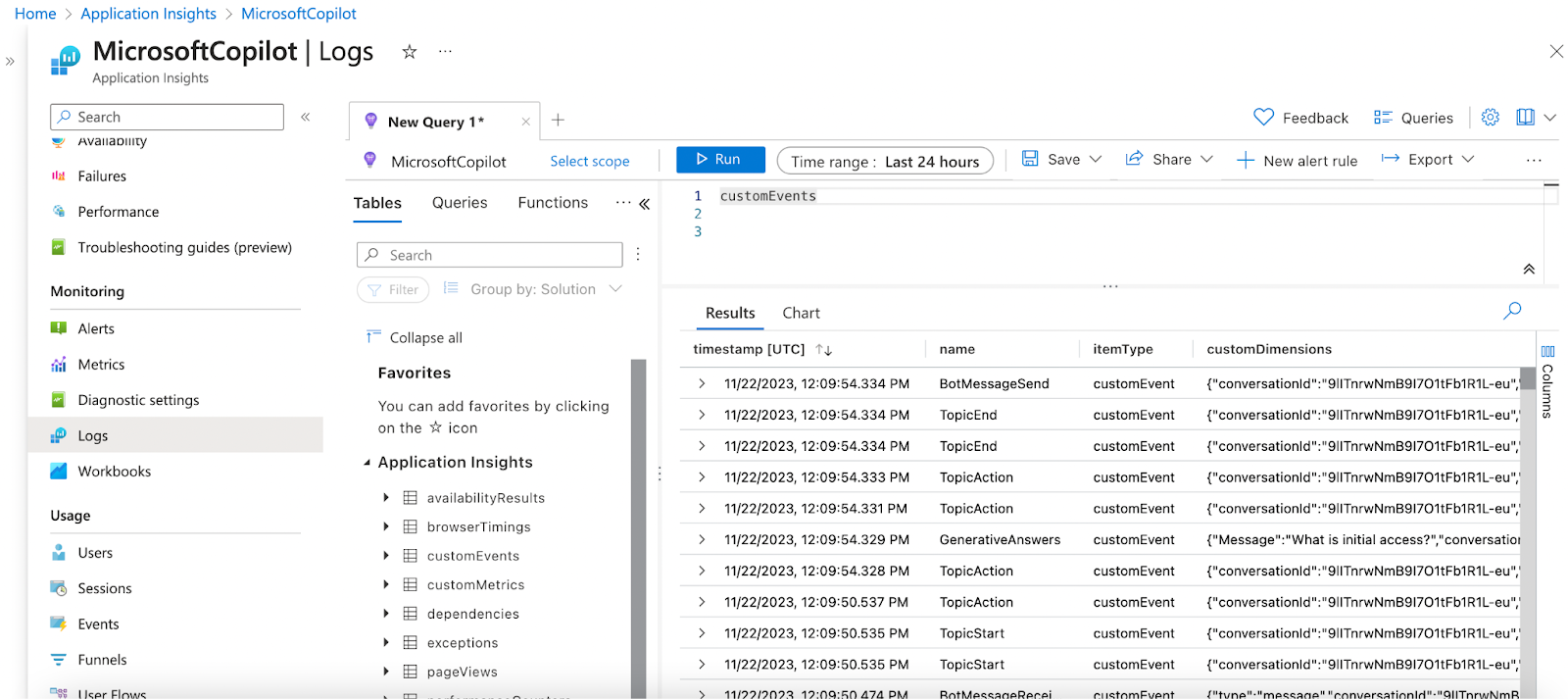Go to Home breadcrumb
1568x699 pixels.
[x=35, y=14]
